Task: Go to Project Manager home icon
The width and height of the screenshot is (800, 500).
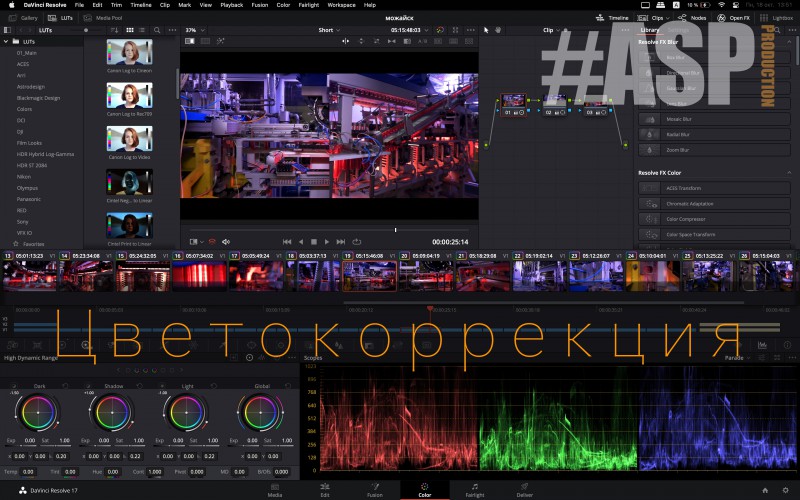Action: point(765,490)
